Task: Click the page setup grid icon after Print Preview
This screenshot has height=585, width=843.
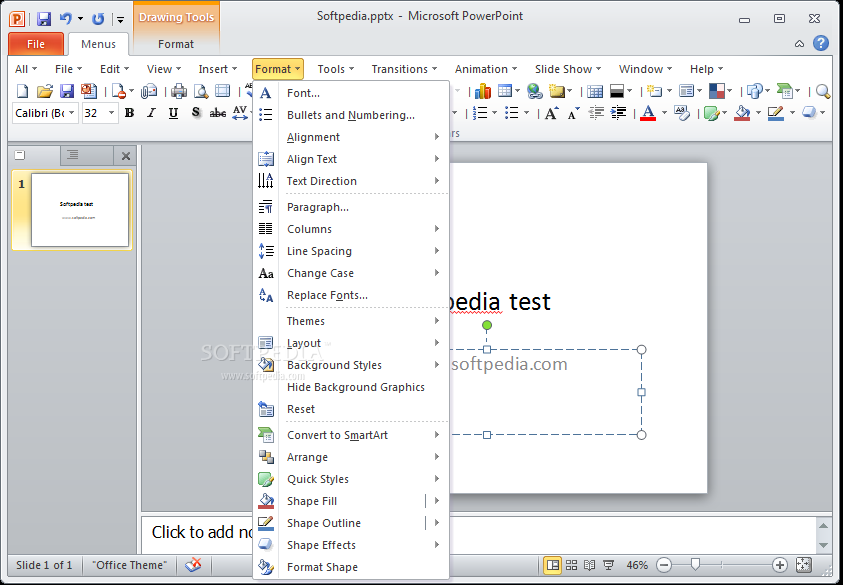Action: point(223,91)
